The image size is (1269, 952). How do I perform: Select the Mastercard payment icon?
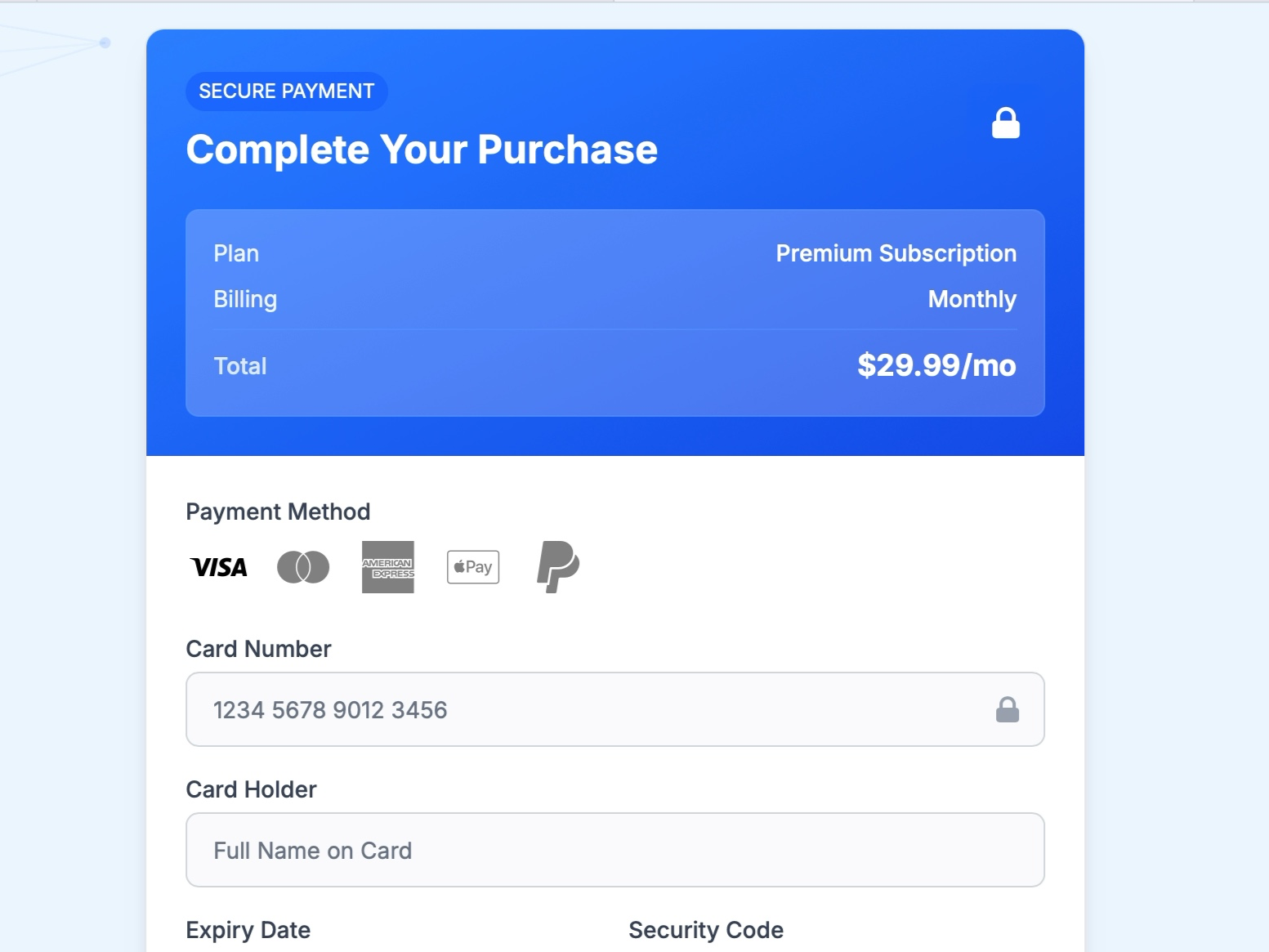[x=302, y=567]
